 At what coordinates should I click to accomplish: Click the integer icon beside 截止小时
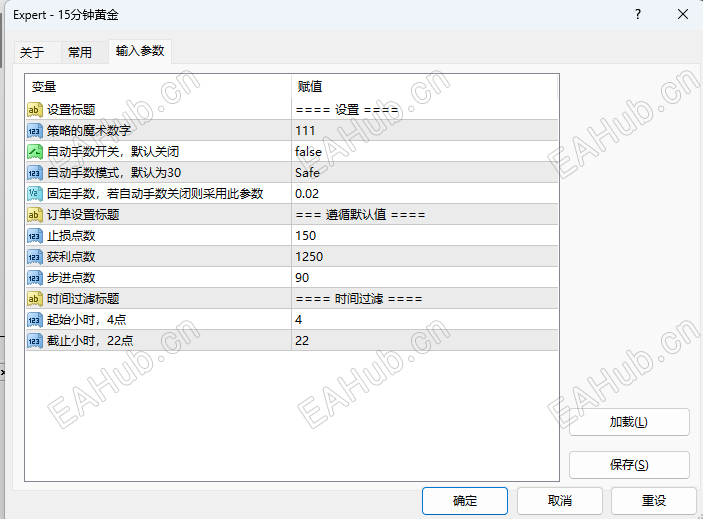(x=35, y=341)
